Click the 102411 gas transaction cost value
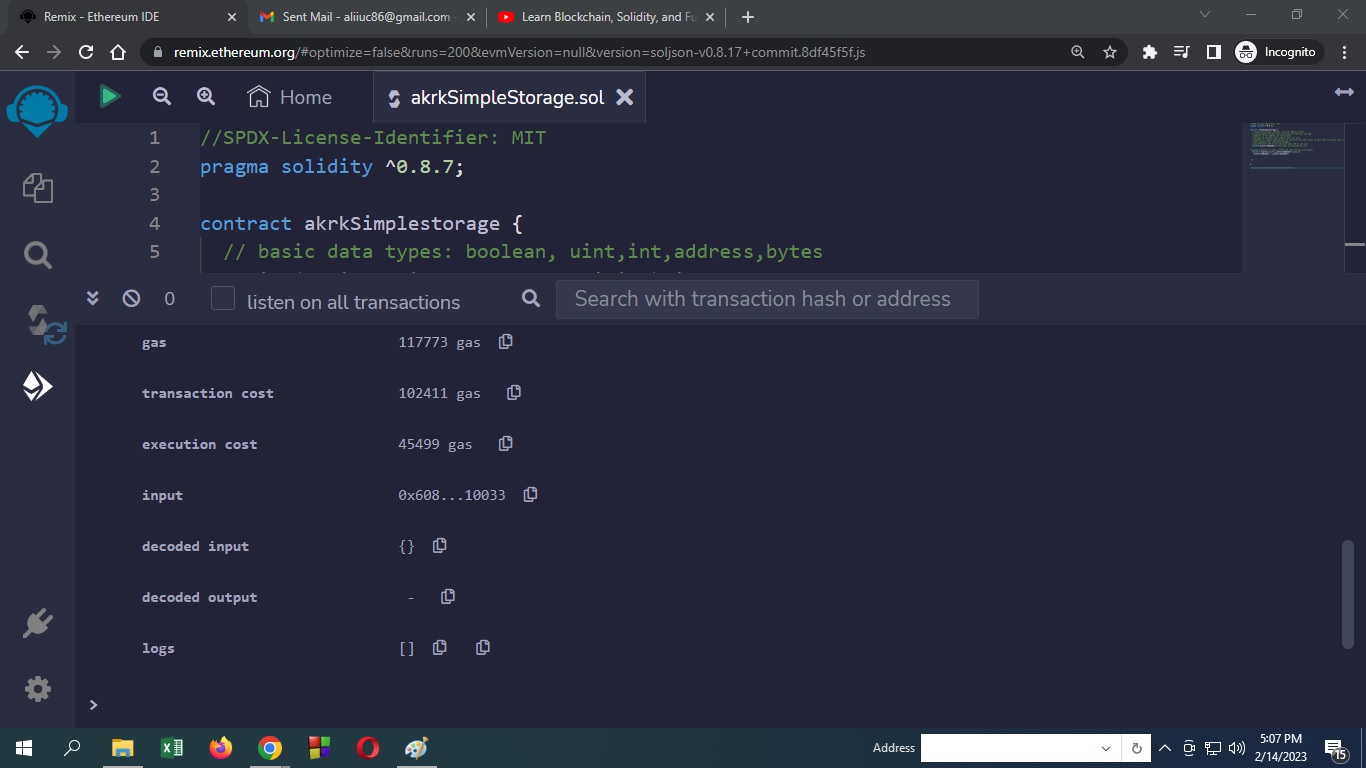1366x768 pixels. (x=439, y=393)
